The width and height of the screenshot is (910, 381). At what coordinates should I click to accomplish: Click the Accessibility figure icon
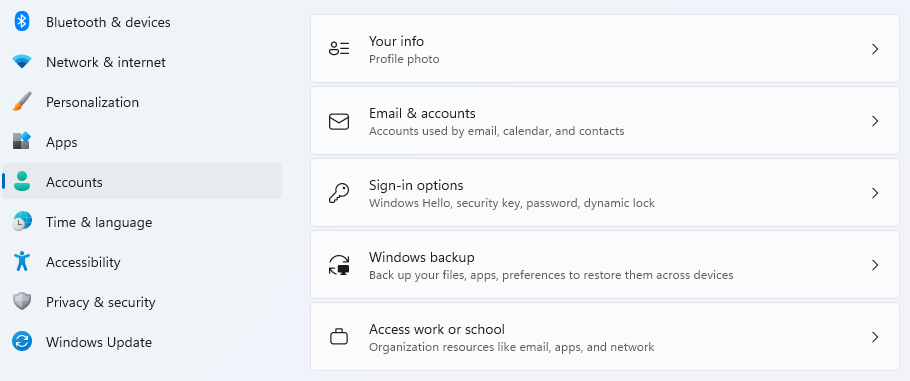[x=22, y=261]
